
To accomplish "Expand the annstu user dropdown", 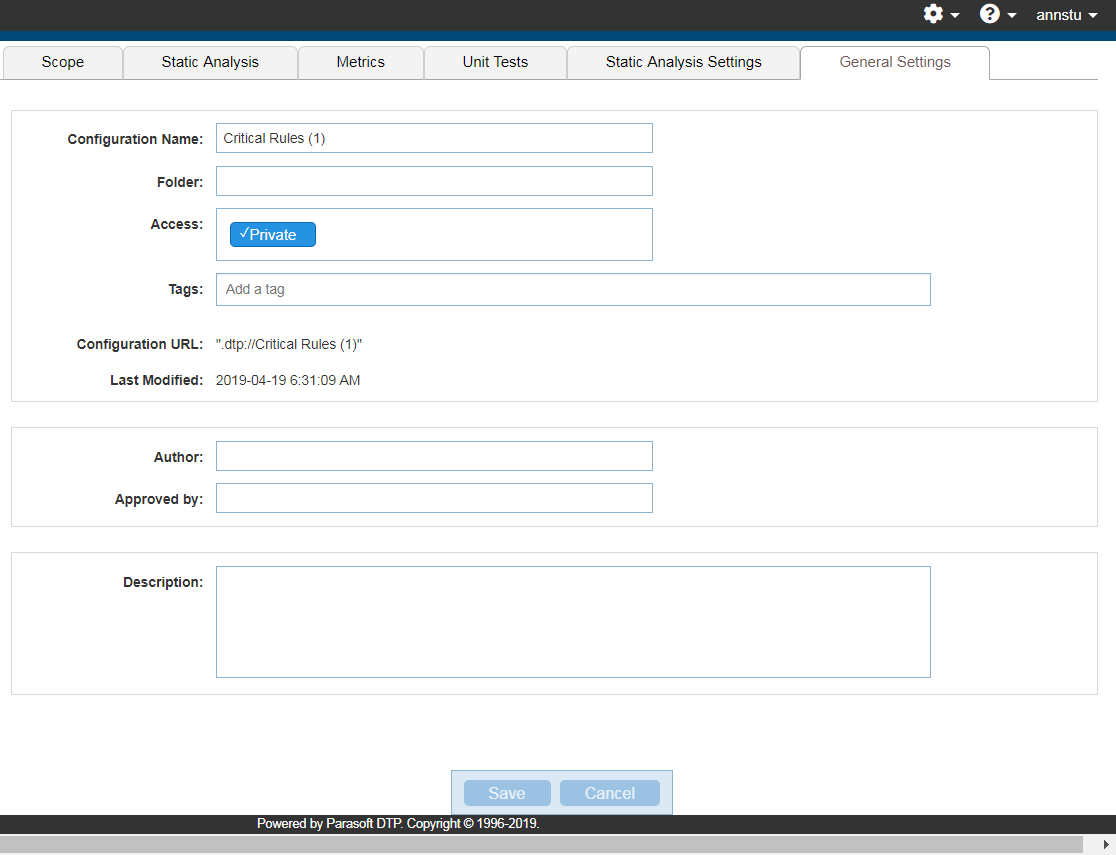I will 1066,15.
